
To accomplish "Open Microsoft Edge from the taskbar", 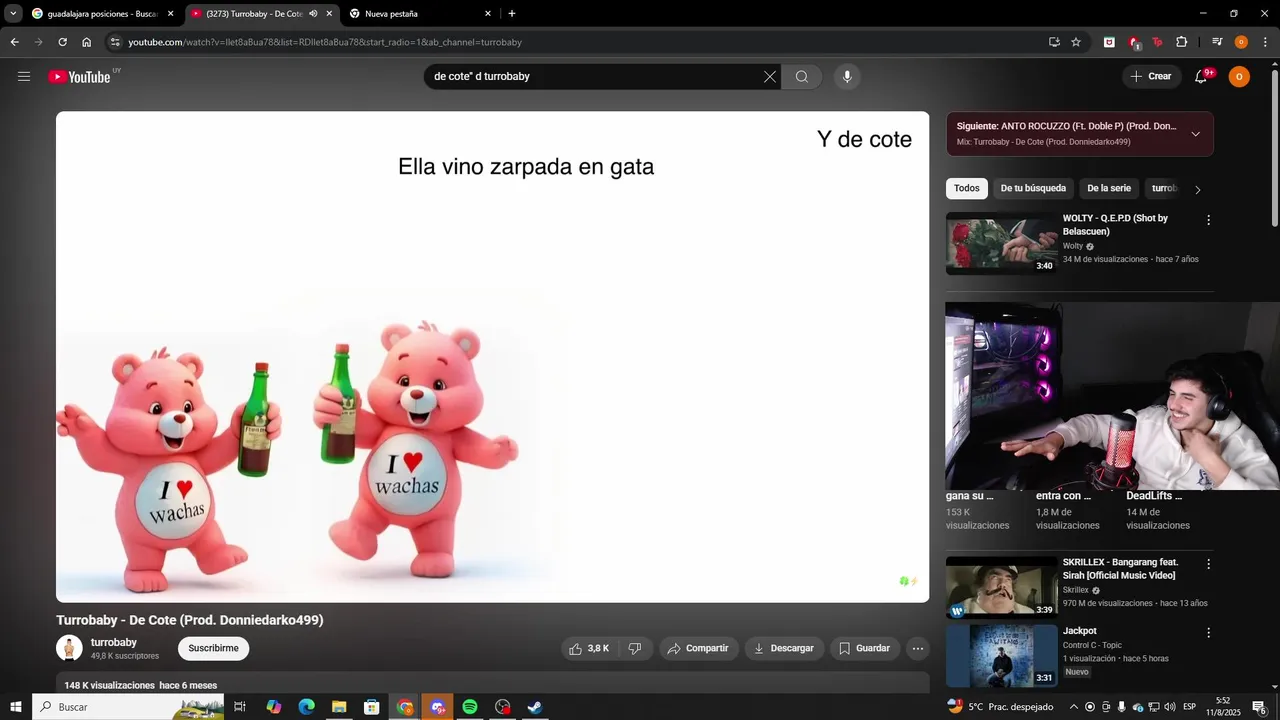I will [307, 707].
